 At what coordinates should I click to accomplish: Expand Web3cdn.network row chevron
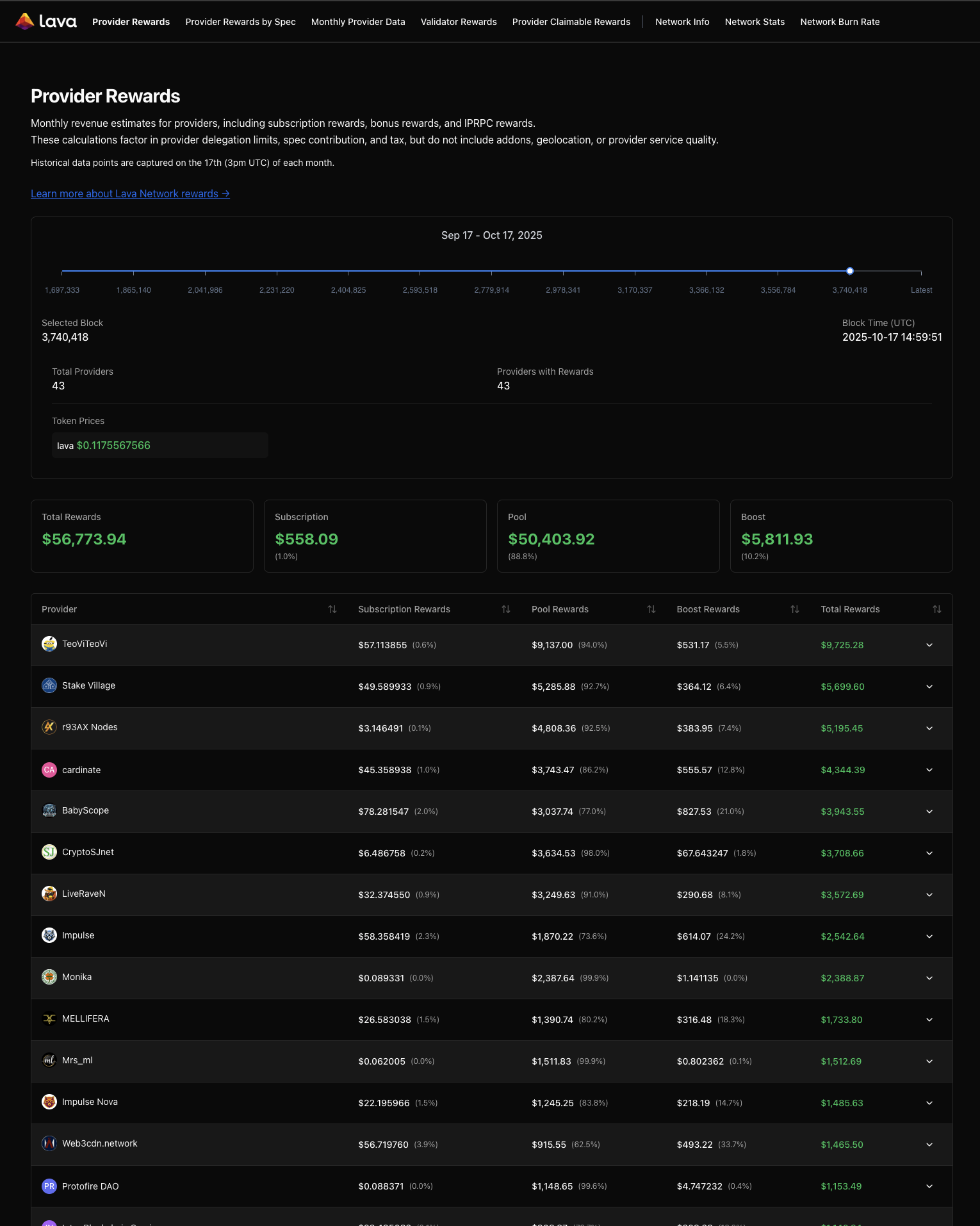[x=929, y=1145]
